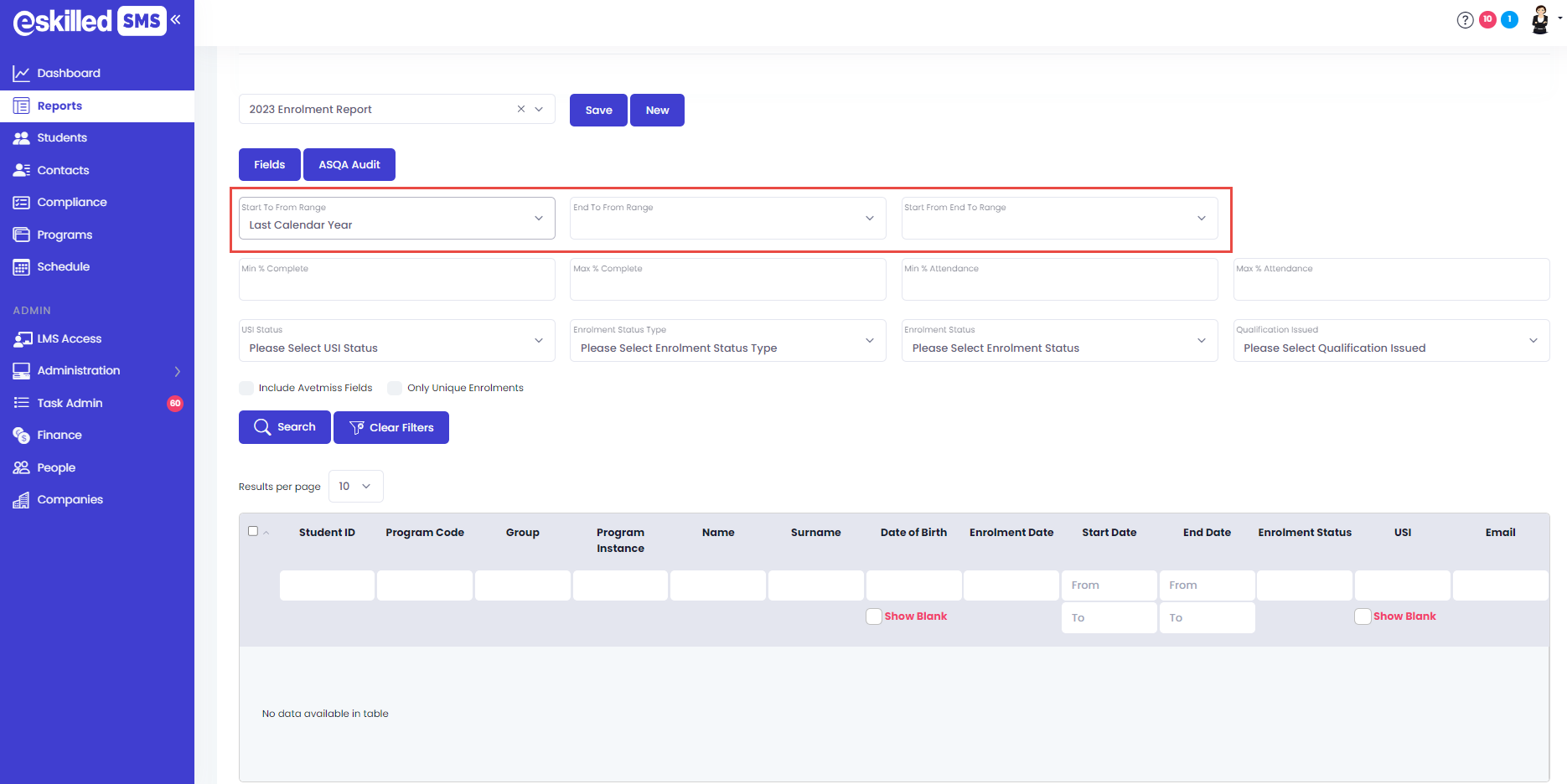The width and height of the screenshot is (1567, 784).
Task: Enable the Include Avetmiss Fields checkbox
Action: tap(246, 388)
